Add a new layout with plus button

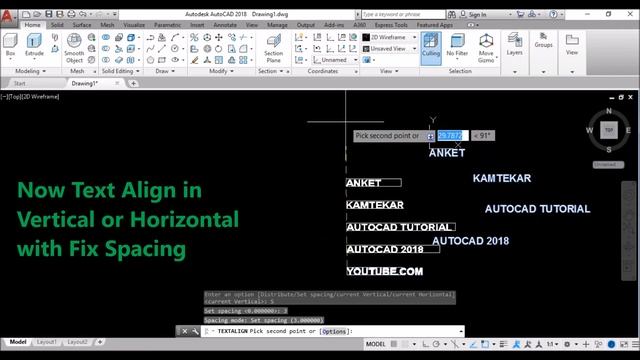100,342
